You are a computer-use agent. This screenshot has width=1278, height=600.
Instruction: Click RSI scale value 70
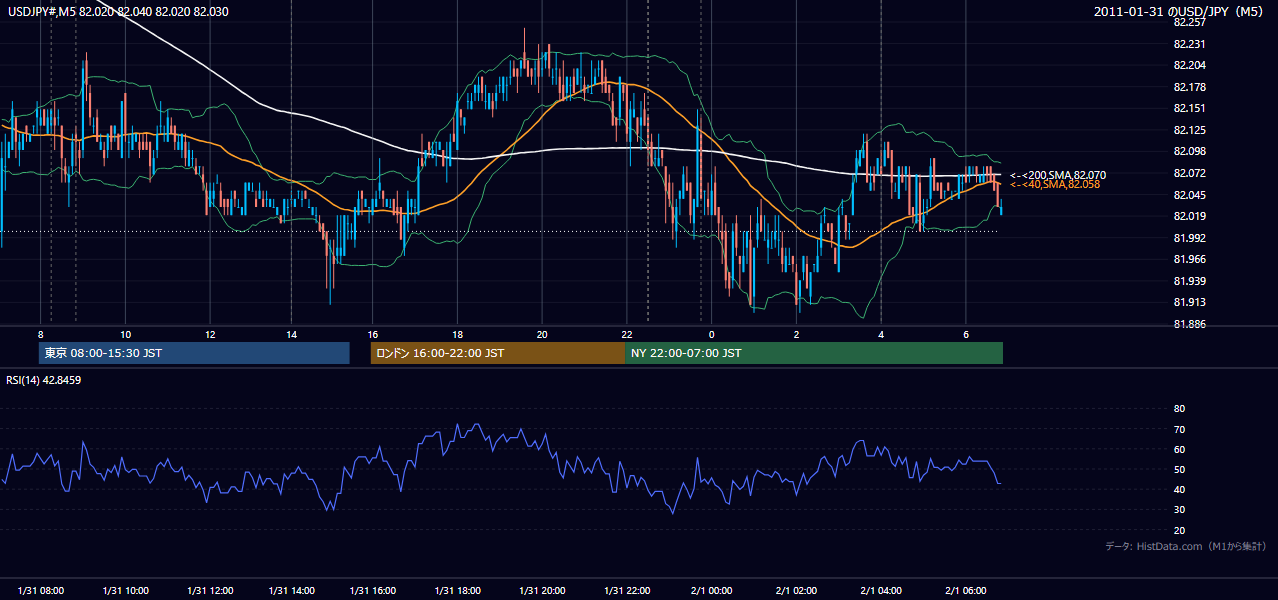1179,429
